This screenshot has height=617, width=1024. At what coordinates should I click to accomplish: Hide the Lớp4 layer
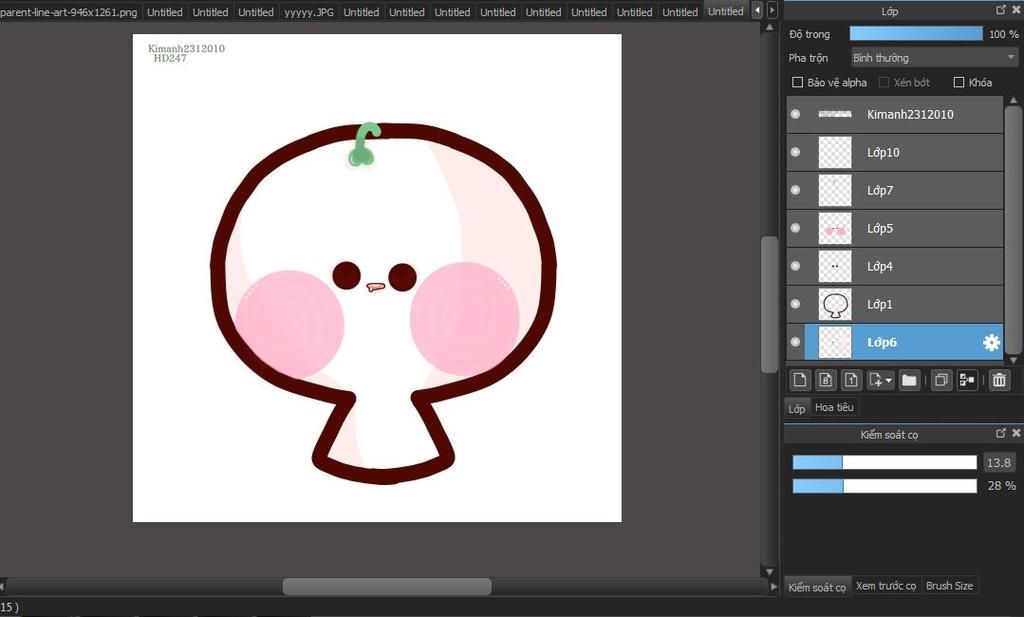[x=795, y=266]
